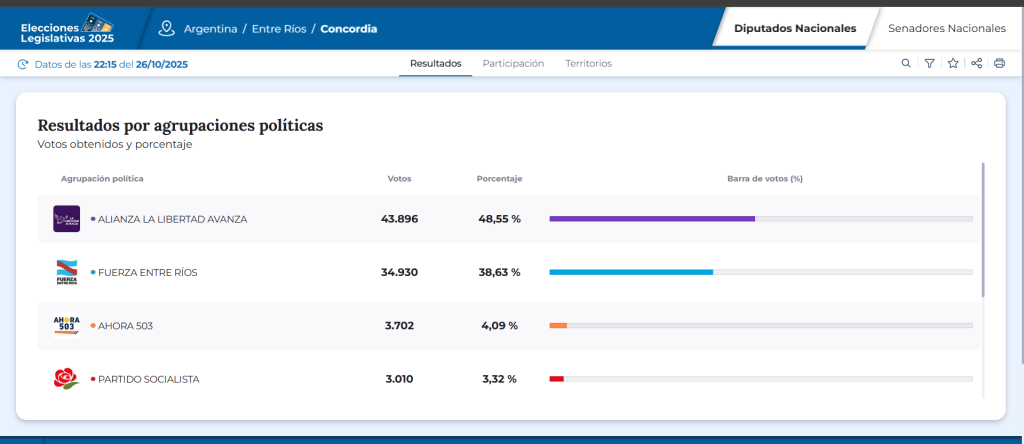Click the star favorites icon
This screenshot has width=1024, height=444.
tap(953, 63)
